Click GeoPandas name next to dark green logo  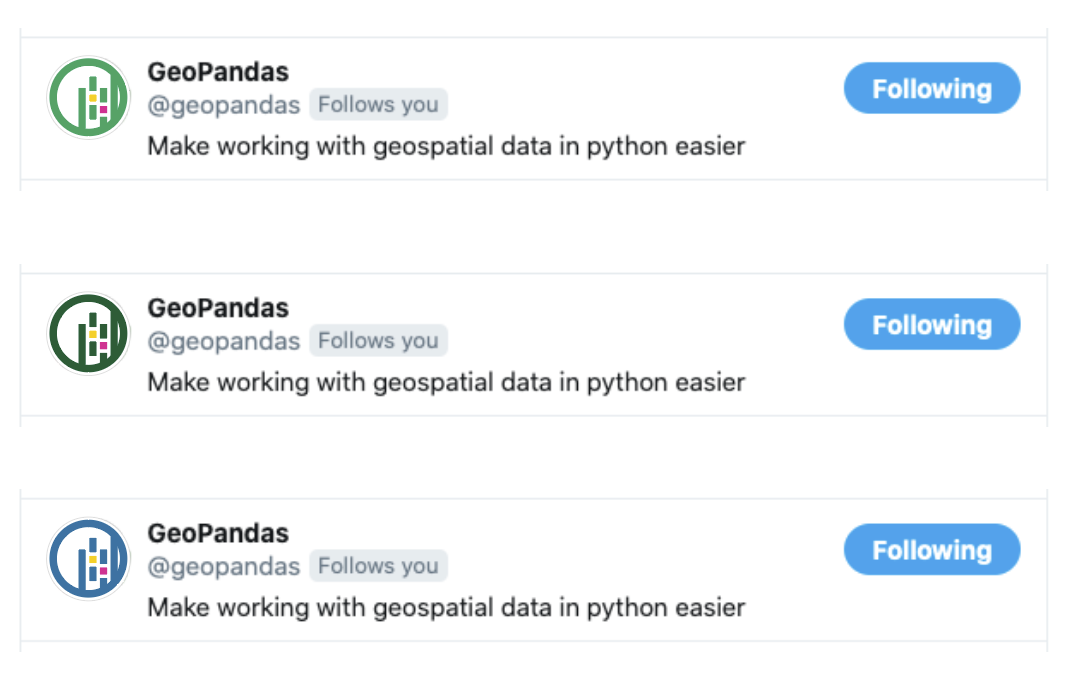click(x=218, y=308)
